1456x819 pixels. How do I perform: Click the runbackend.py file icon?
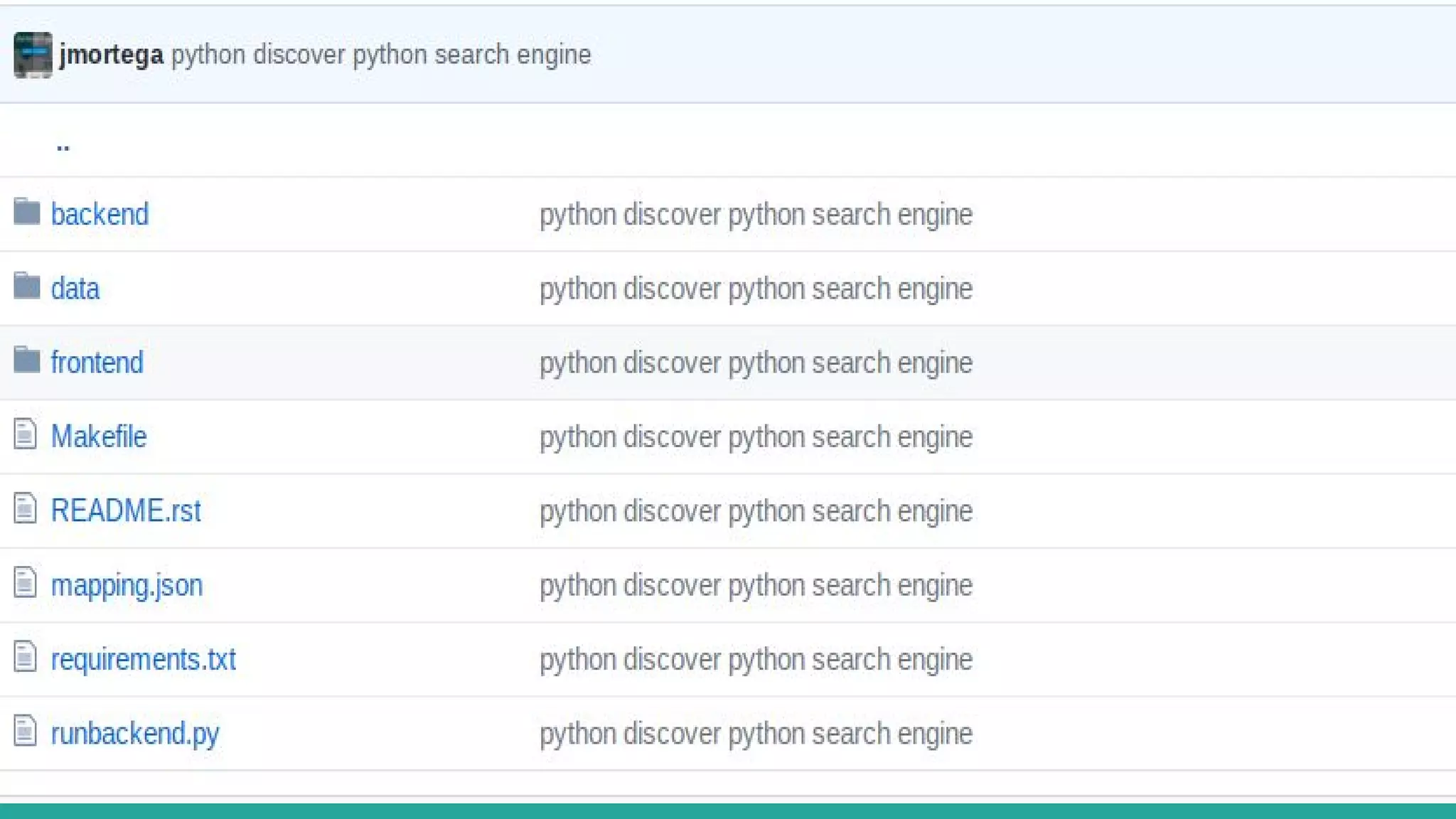25,731
